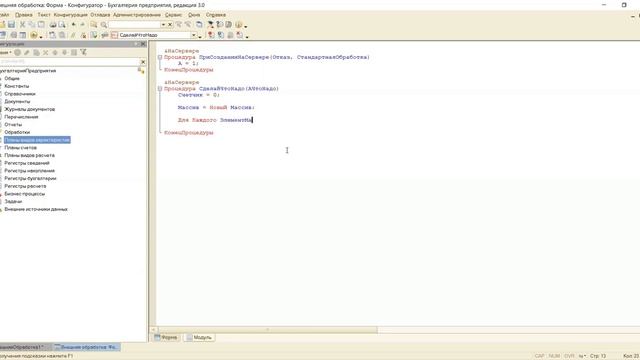
Task: Click the Cut scissors icon
Action: pyautogui.click(x=22, y=25)
